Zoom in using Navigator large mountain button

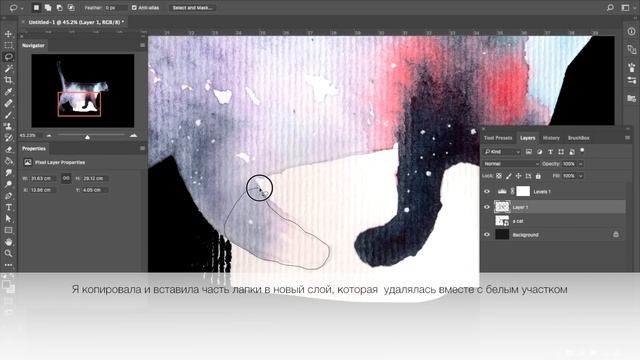133,135
